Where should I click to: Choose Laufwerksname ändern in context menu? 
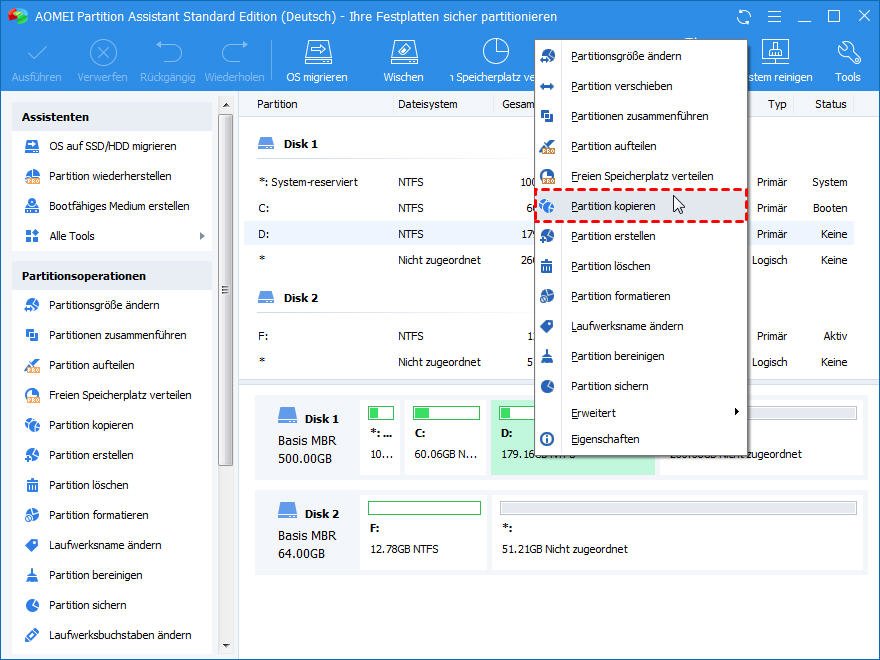tap(641, 326)
